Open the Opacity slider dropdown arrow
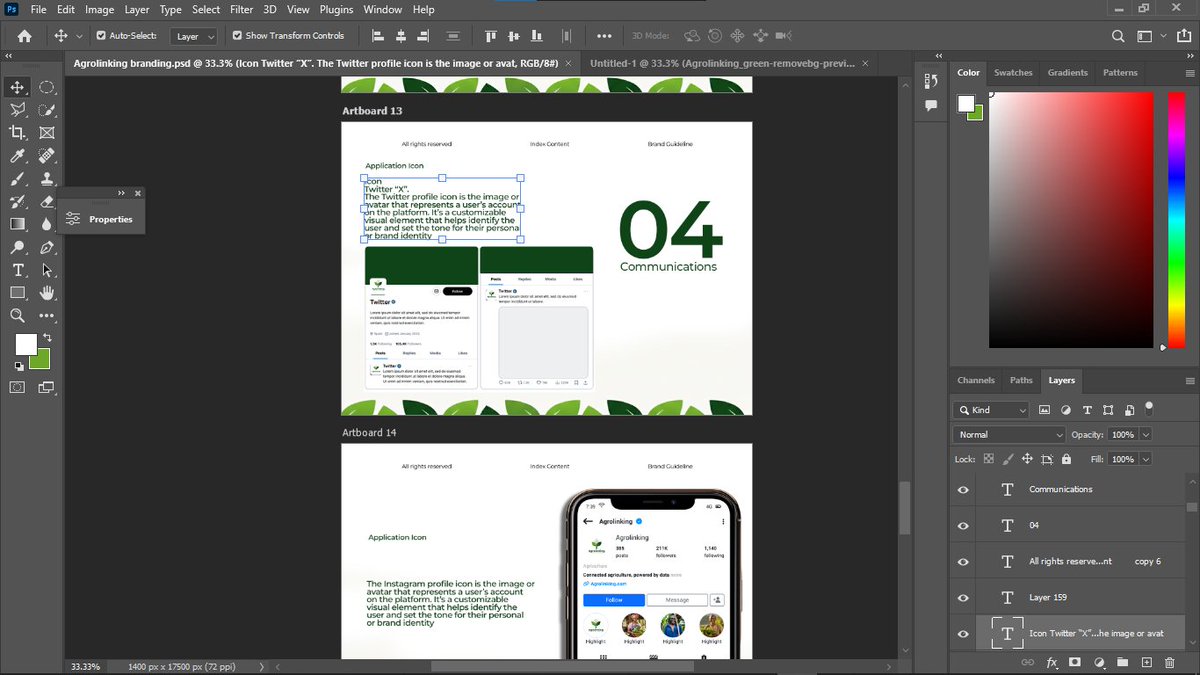Screen dimensions: 1200x675 pyautogui.click(x=1145, y=435)
